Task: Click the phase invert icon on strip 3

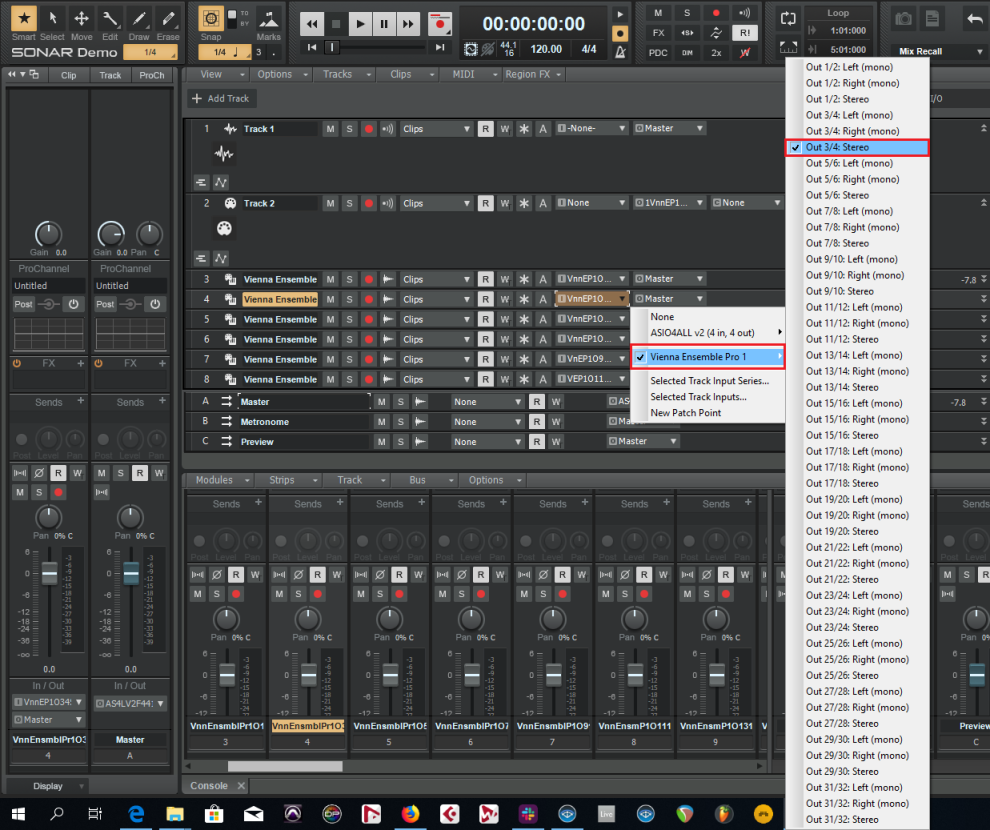Action: [217, 574]
